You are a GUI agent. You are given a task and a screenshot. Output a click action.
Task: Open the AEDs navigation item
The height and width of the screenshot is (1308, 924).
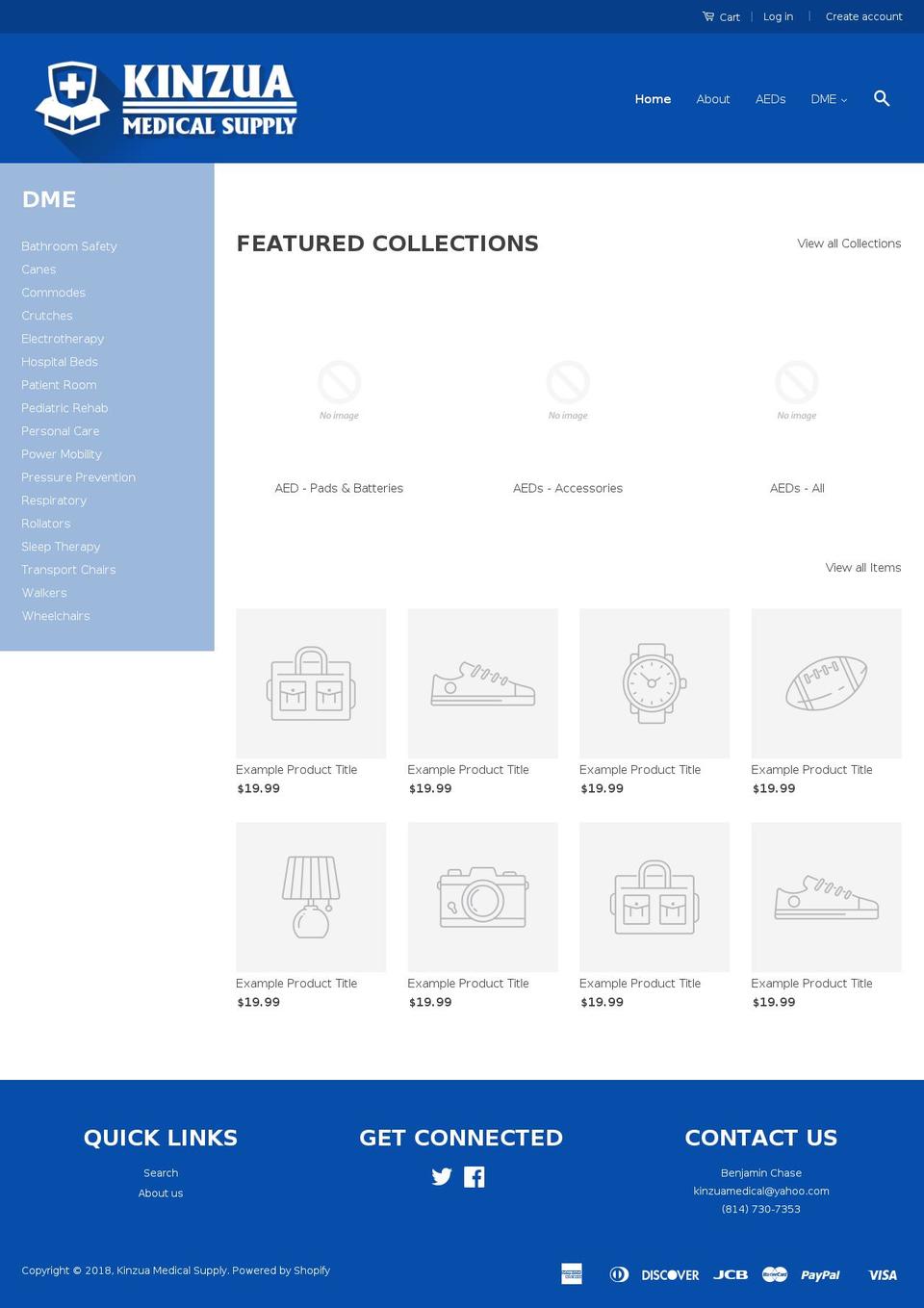(x=770, y=99)
